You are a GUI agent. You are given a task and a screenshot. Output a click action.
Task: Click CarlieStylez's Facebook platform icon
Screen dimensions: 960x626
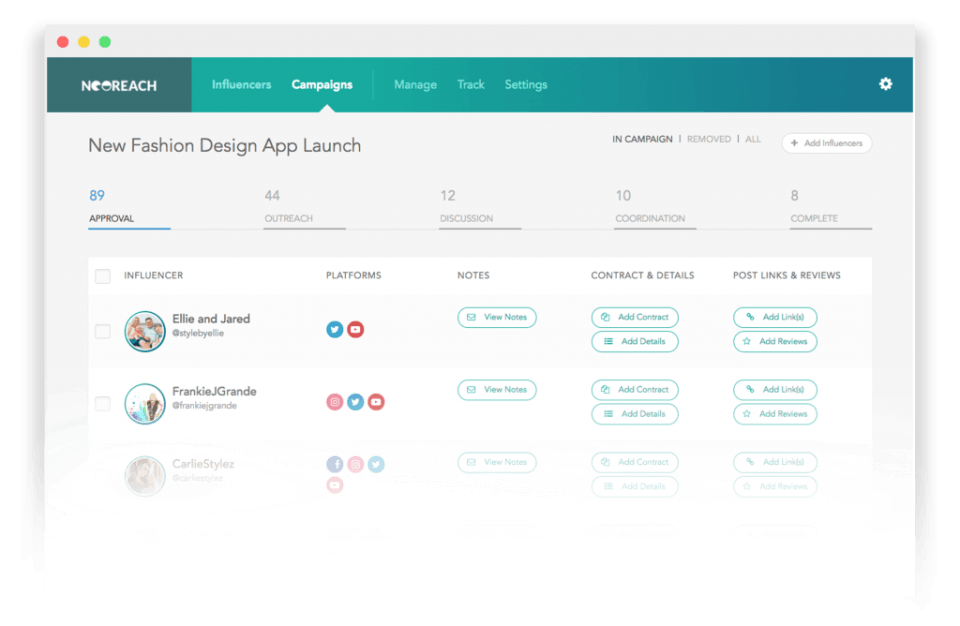point(334,464)
